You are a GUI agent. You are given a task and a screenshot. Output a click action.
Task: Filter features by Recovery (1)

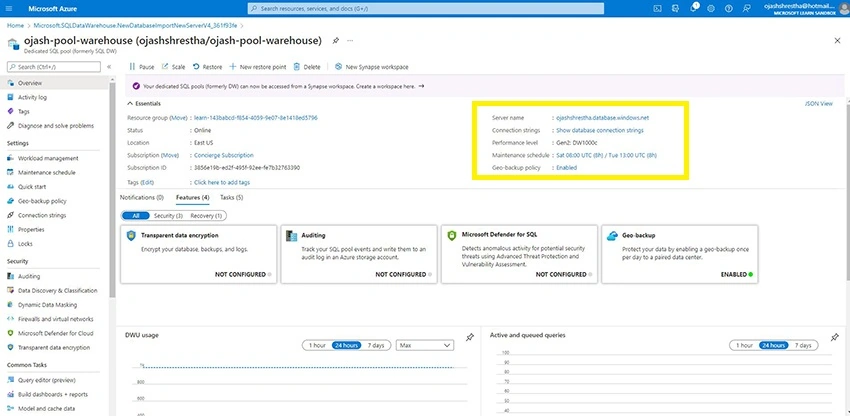tap(206, 215)
